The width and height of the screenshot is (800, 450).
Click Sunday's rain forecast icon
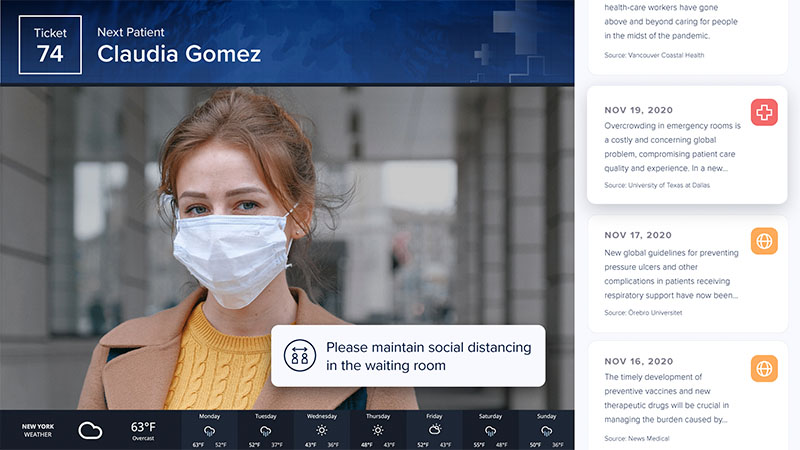(x=546, y=431)
